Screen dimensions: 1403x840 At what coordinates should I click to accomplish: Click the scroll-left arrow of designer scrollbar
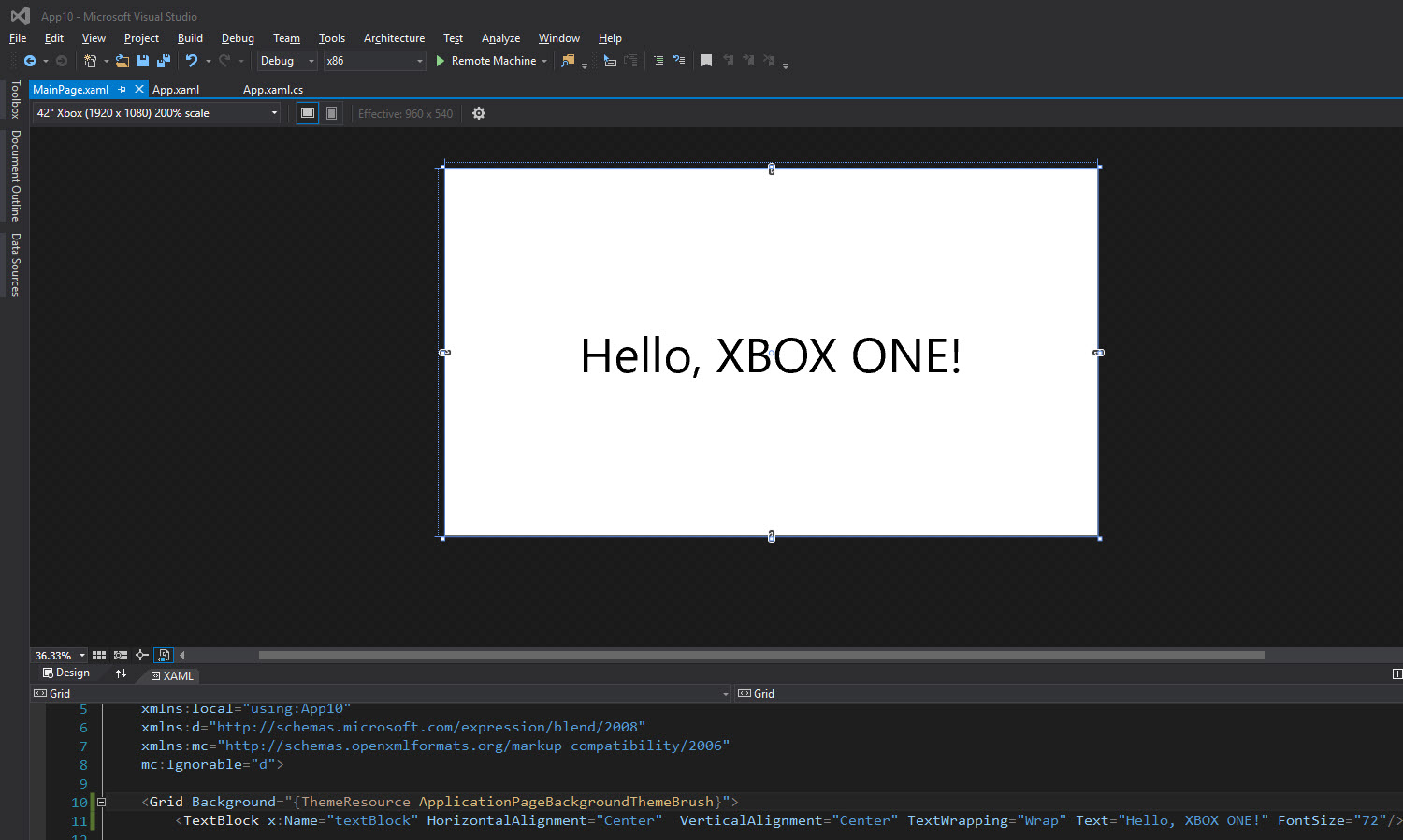(x=182, y=656)
